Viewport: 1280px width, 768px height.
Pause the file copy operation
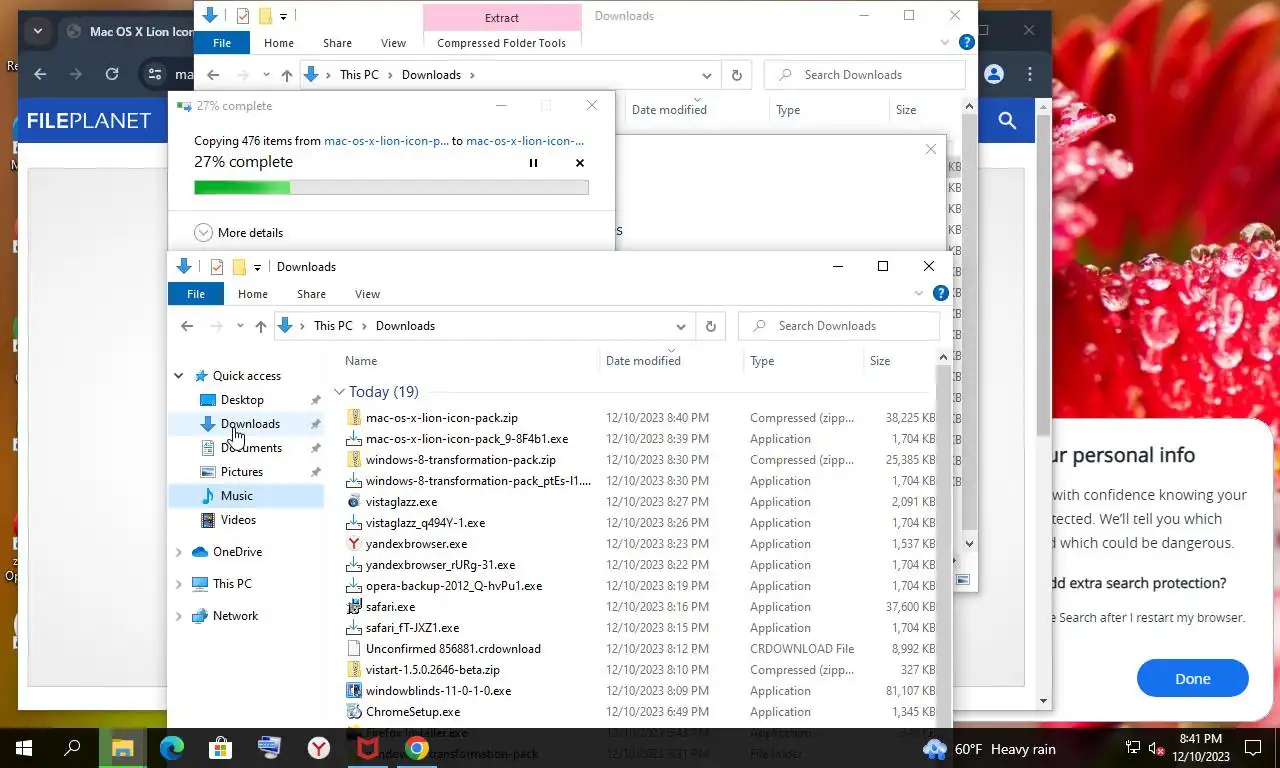coord(533,163)
